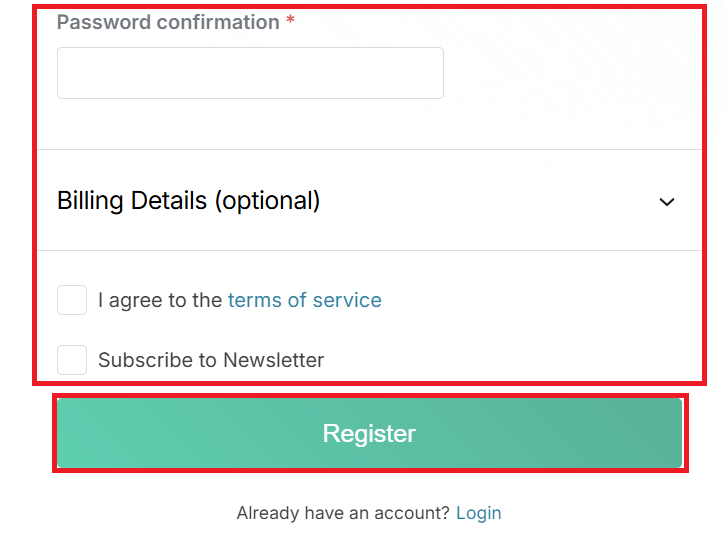726x536 pixels.
Task: Open the "Billing Details (optional)" section heading
Action: point(188,201)
